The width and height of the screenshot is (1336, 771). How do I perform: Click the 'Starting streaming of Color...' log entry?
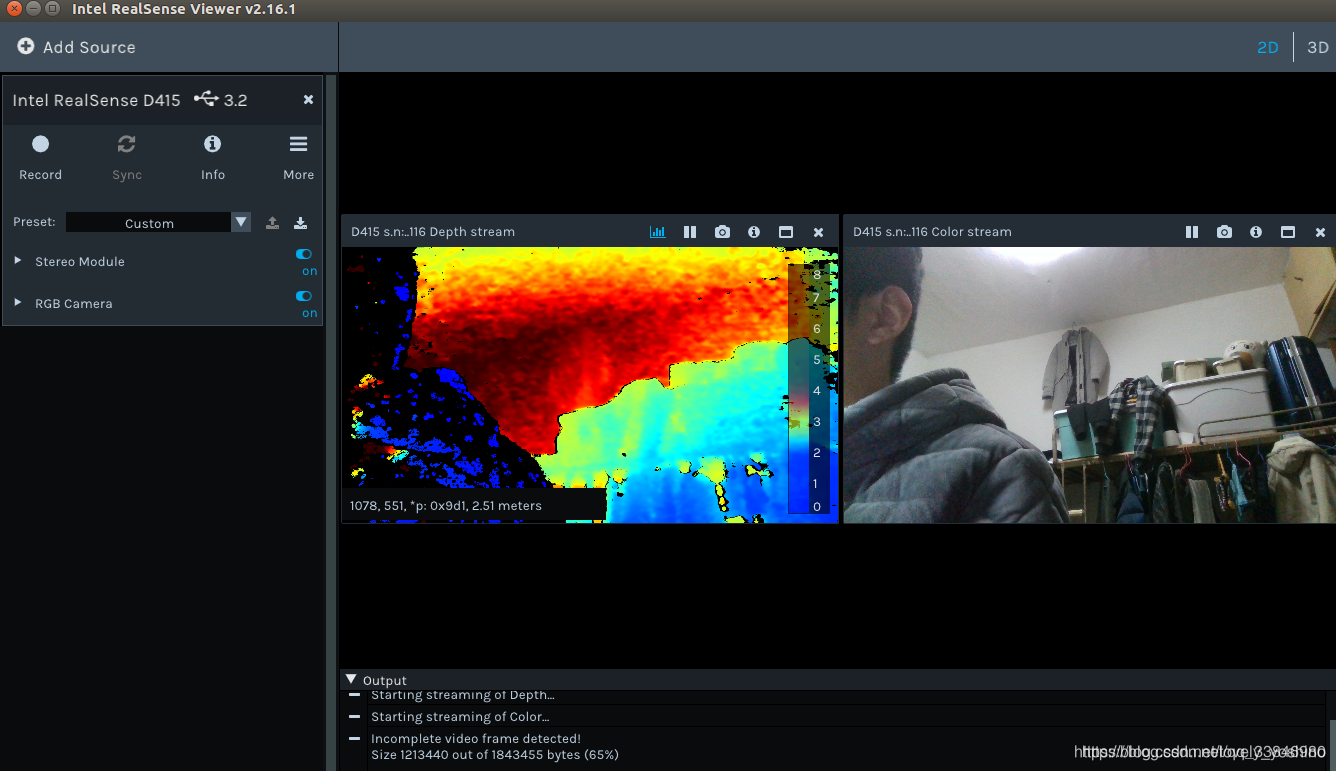460,717
